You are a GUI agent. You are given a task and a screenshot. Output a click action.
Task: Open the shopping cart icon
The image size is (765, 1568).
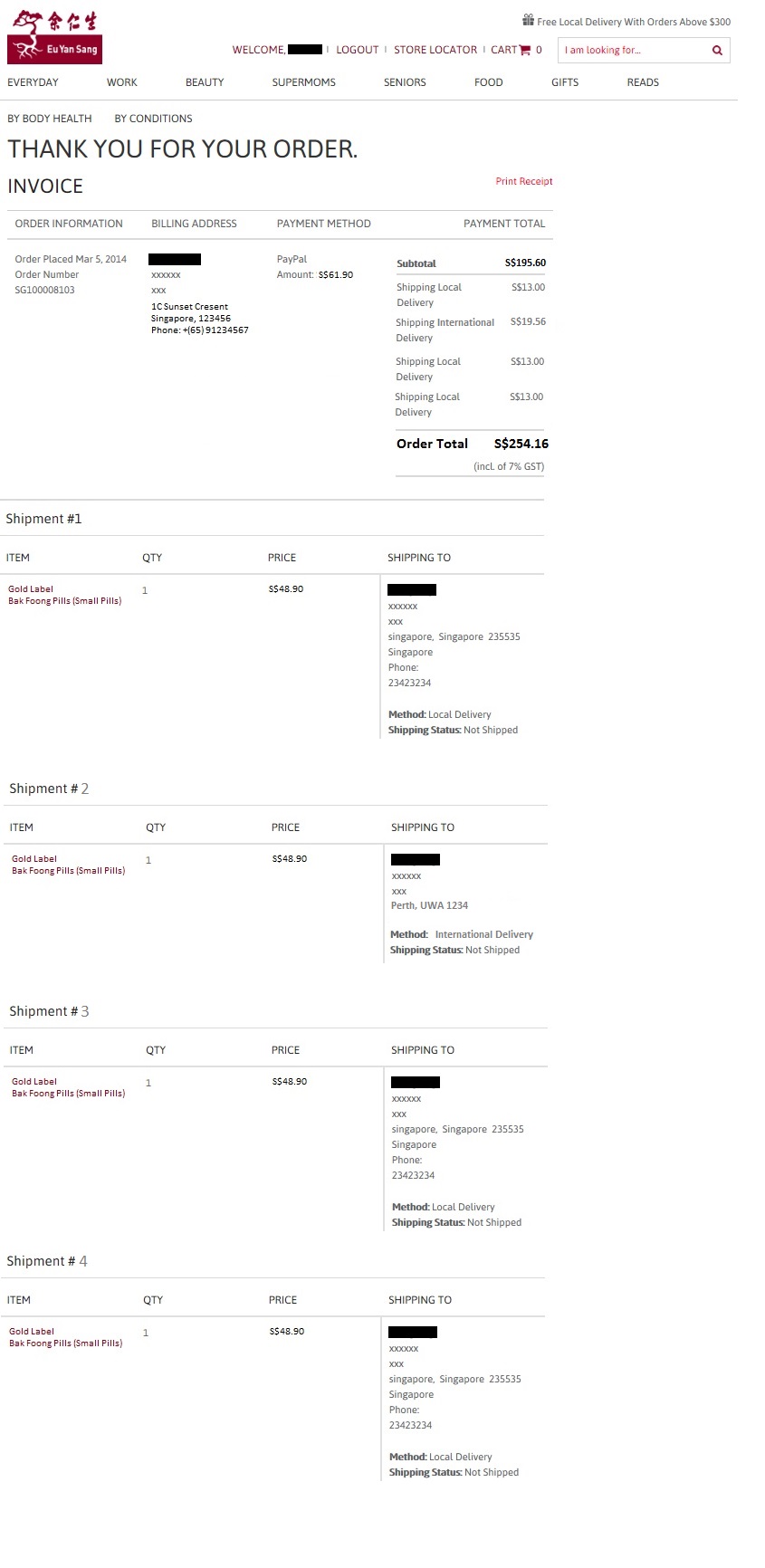pyautogui.click(x=525, y=50)
